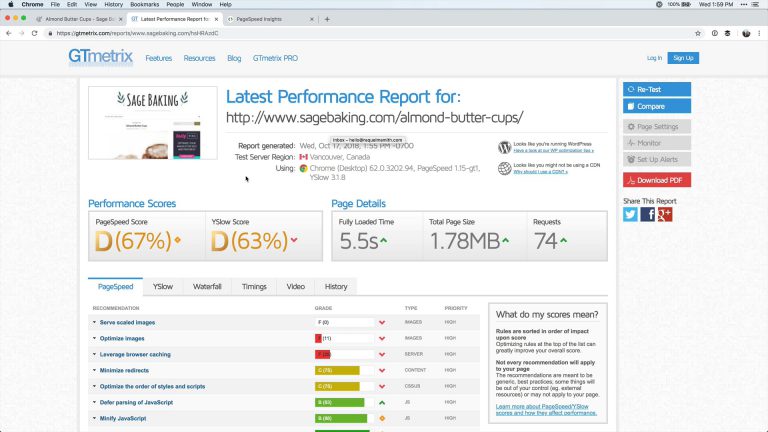
Task: Close the PageSpeed Insights tab
Action: pyautogui.click(x=312, y=19)
